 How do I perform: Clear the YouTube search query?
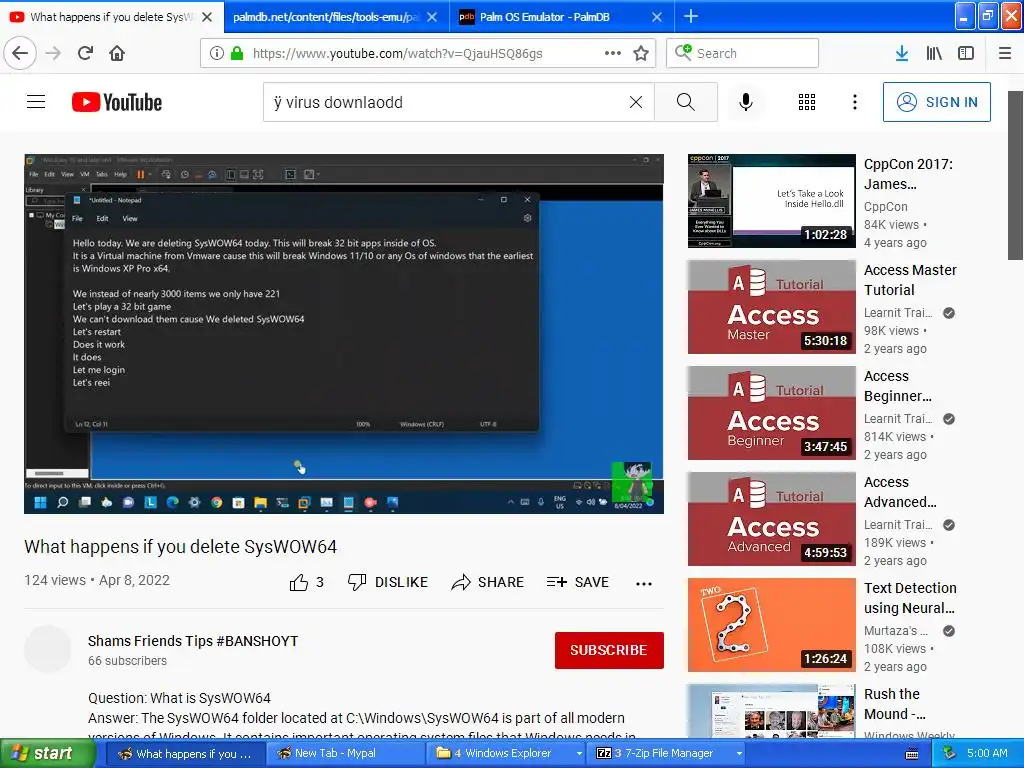(x=635, y=102)
